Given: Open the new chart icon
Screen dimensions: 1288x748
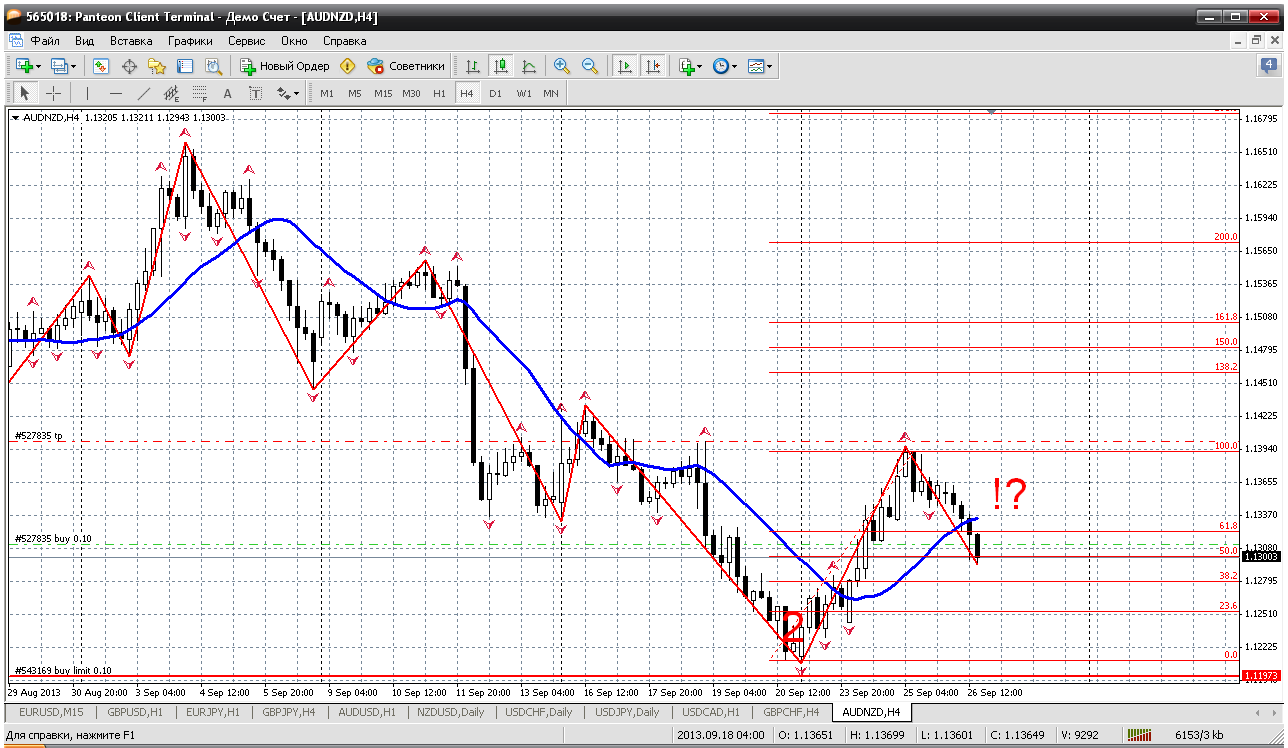Looking at the screenshot, I should tap(26, 66).
